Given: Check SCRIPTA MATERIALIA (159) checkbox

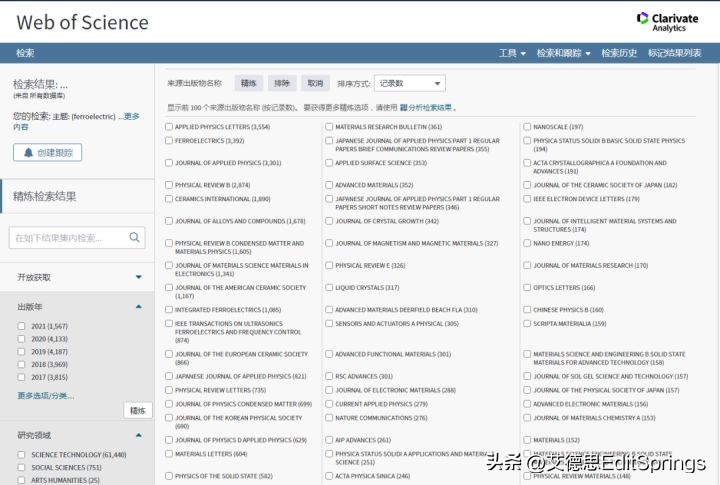Looking at the screenshot, I should [x=527, y=323].
